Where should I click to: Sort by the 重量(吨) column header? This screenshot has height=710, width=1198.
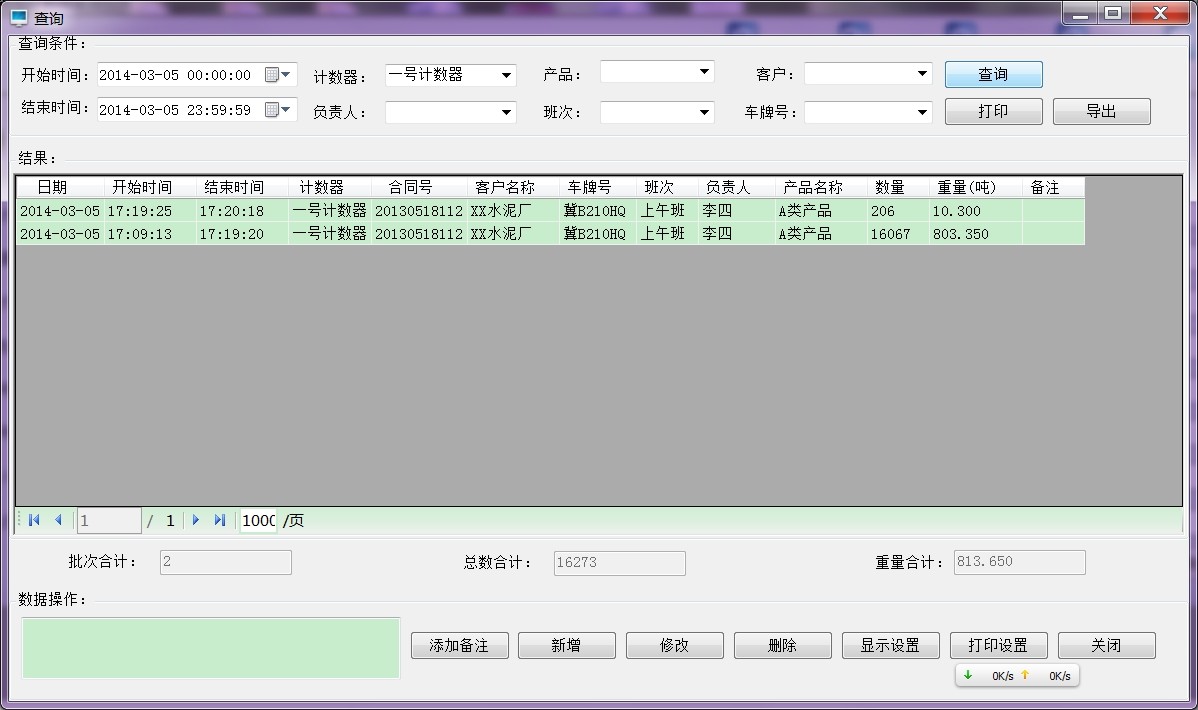pyautogui.click(x=976, y=187)
